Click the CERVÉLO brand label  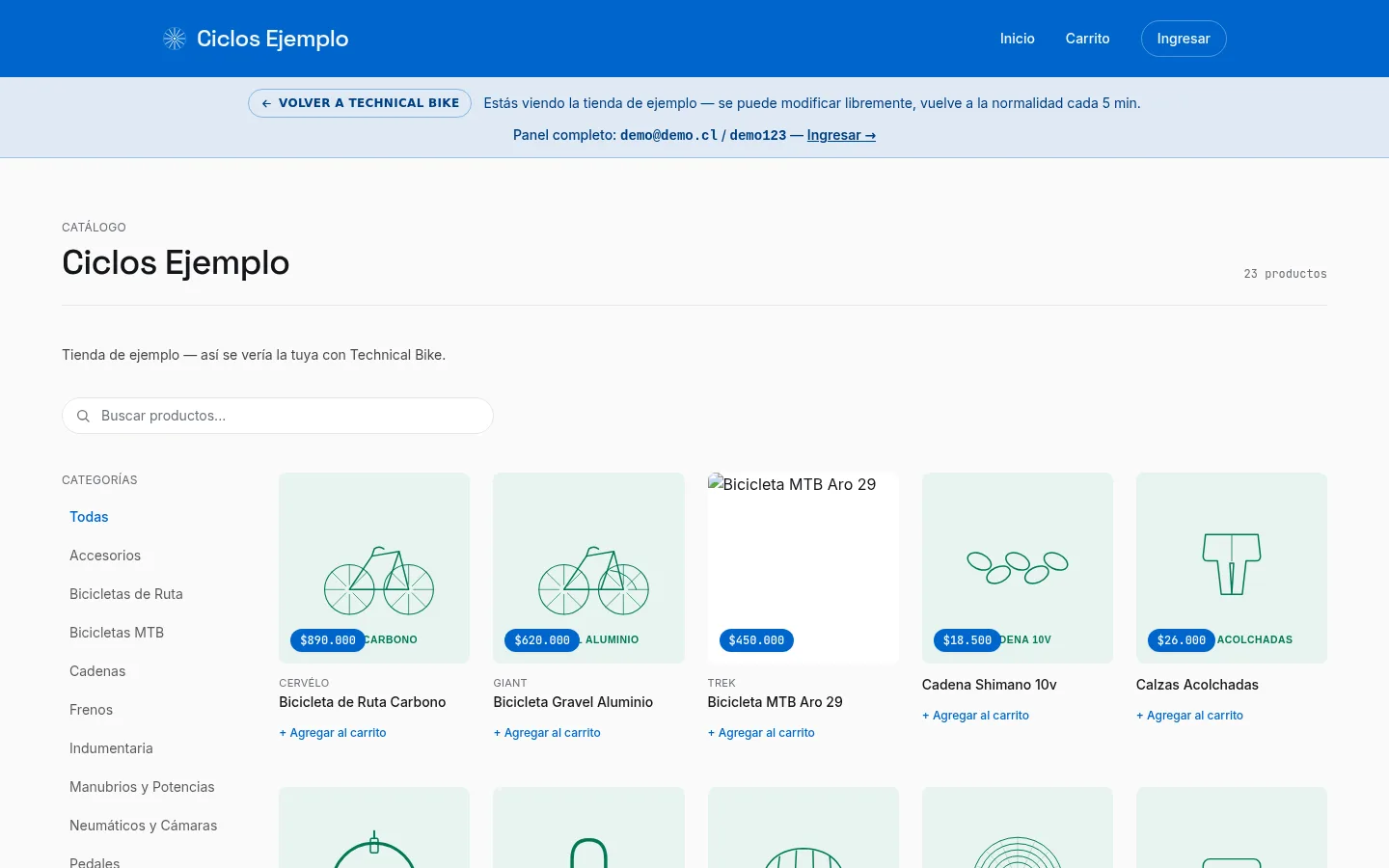click(x=304, y=683)
